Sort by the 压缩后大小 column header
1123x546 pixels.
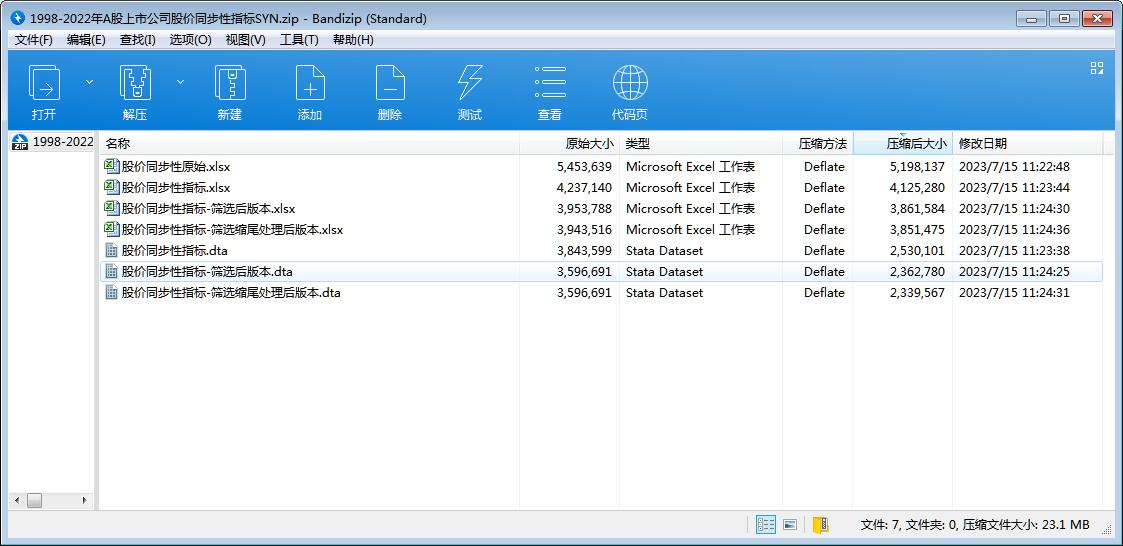point(902,143)
